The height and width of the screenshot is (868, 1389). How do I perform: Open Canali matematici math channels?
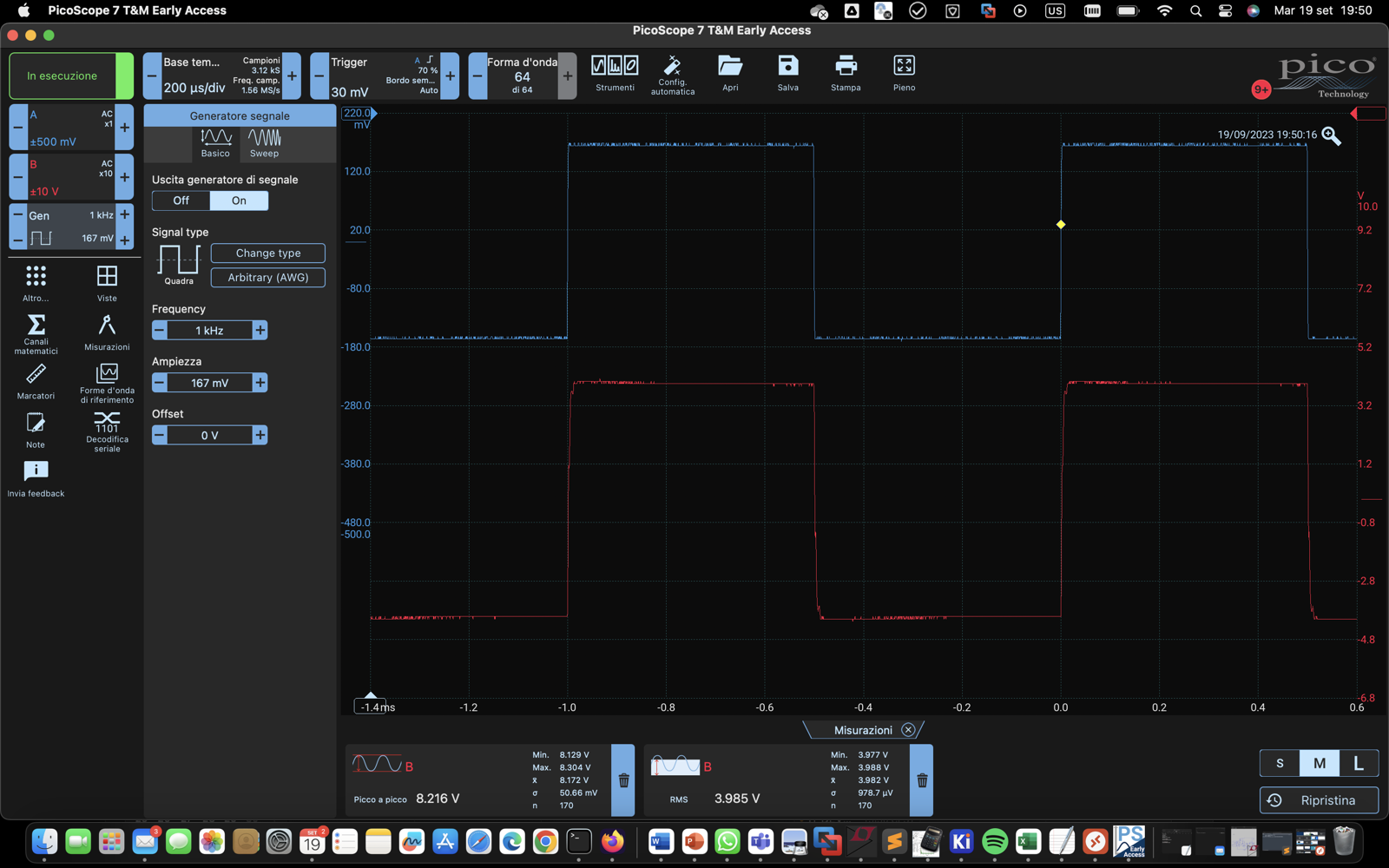(x=36, y=334)
